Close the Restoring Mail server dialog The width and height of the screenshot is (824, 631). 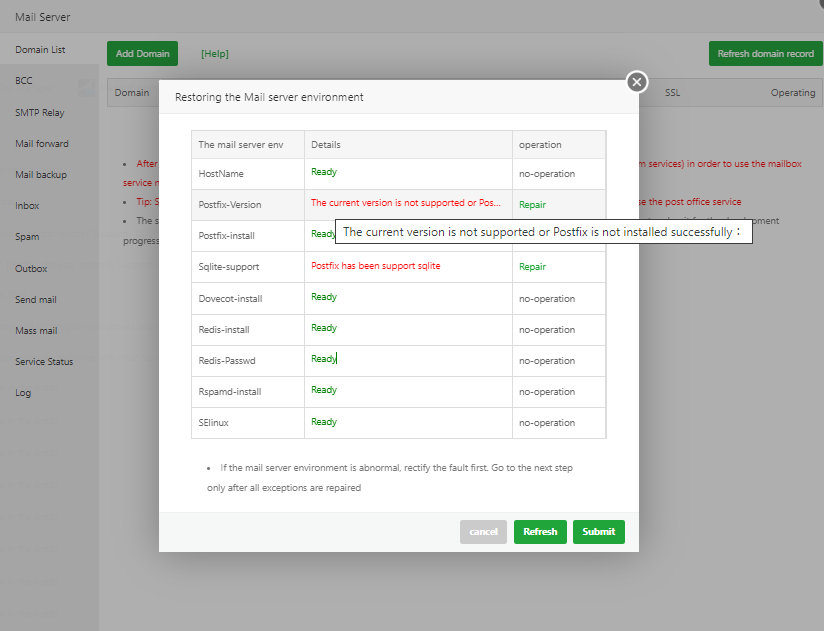click(637, 82)
